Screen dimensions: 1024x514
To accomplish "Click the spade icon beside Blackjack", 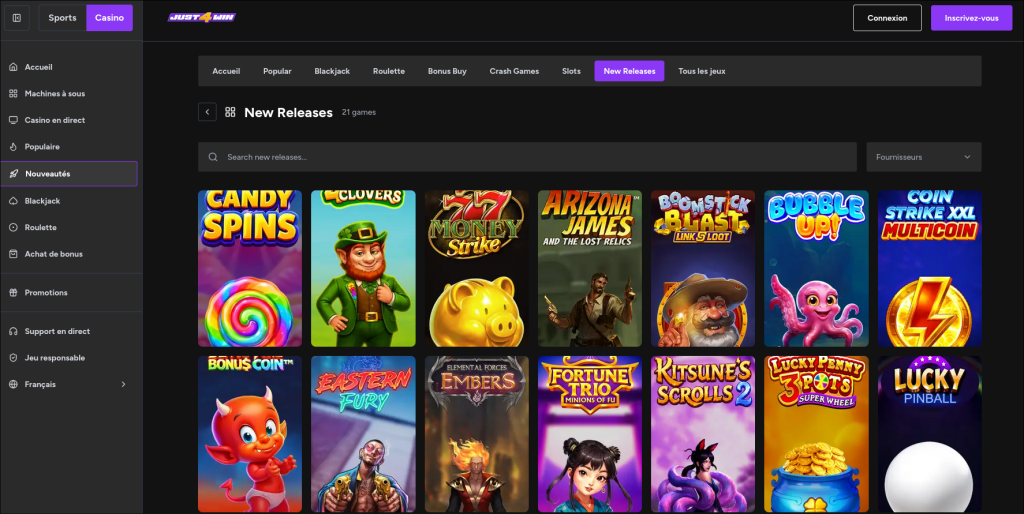I will [x=13, y=201].
